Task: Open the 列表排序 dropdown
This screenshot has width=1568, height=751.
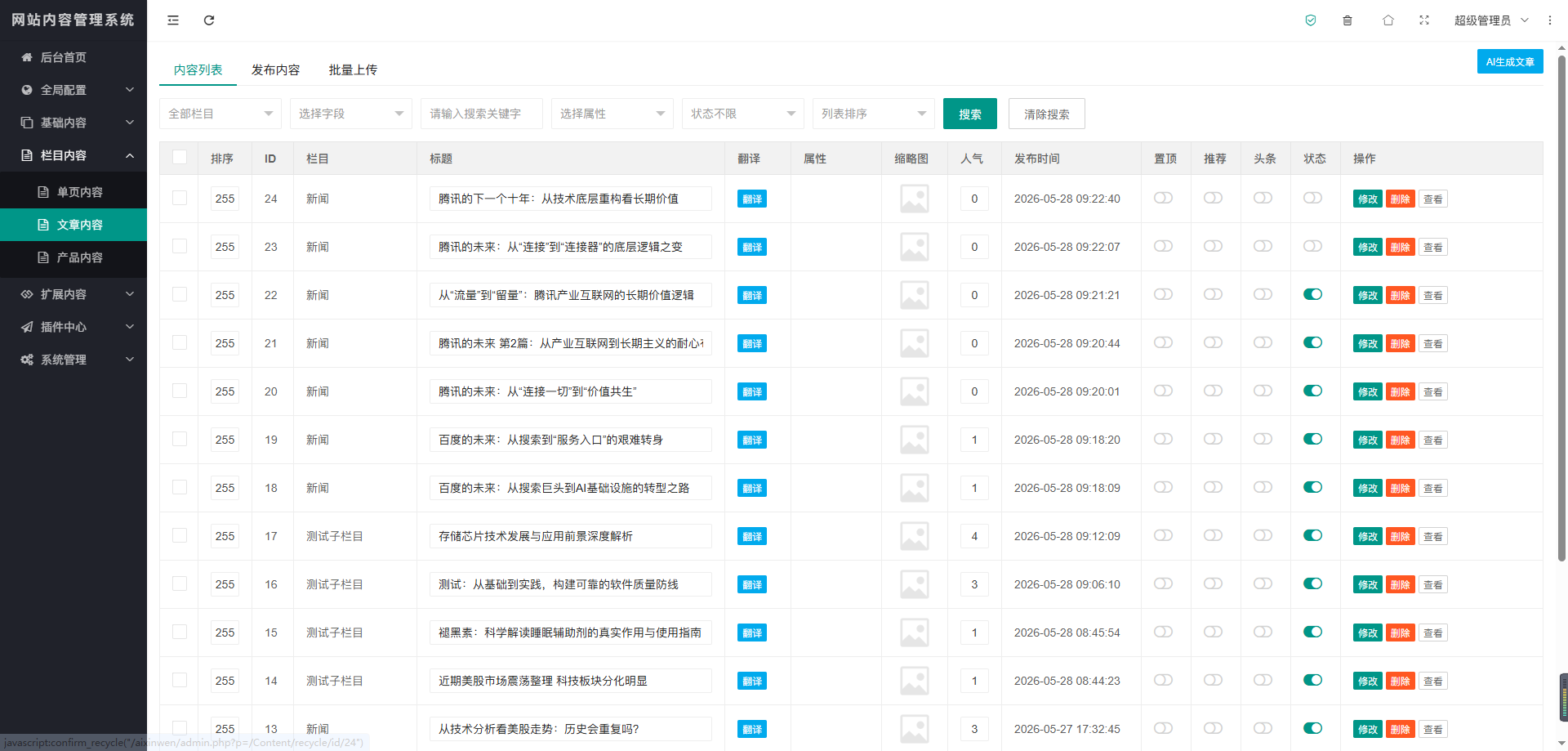Action: (874, 114)
